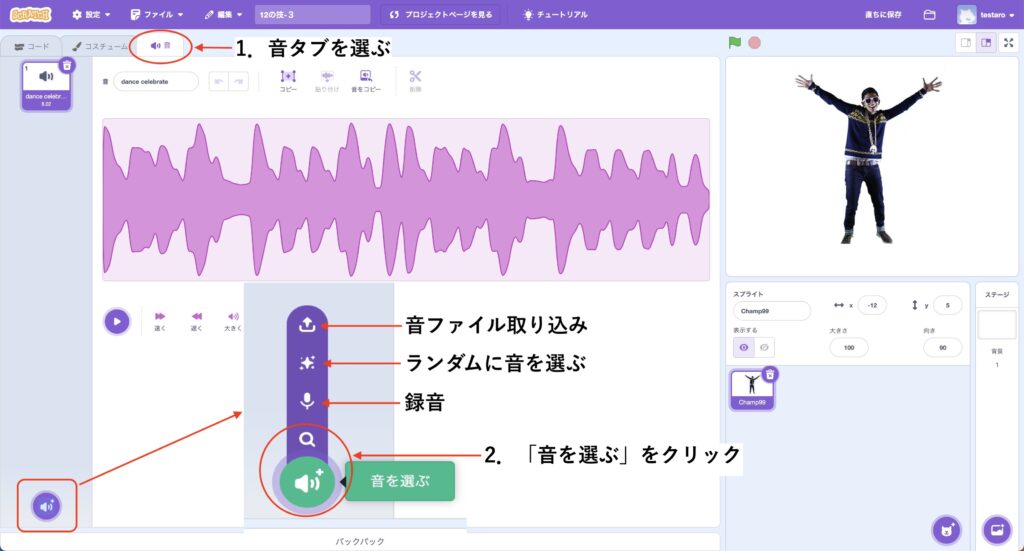Select the dance celebrate sound thumbnail
This screenshot has height=551, width=1024.
(x=46, y=85)
